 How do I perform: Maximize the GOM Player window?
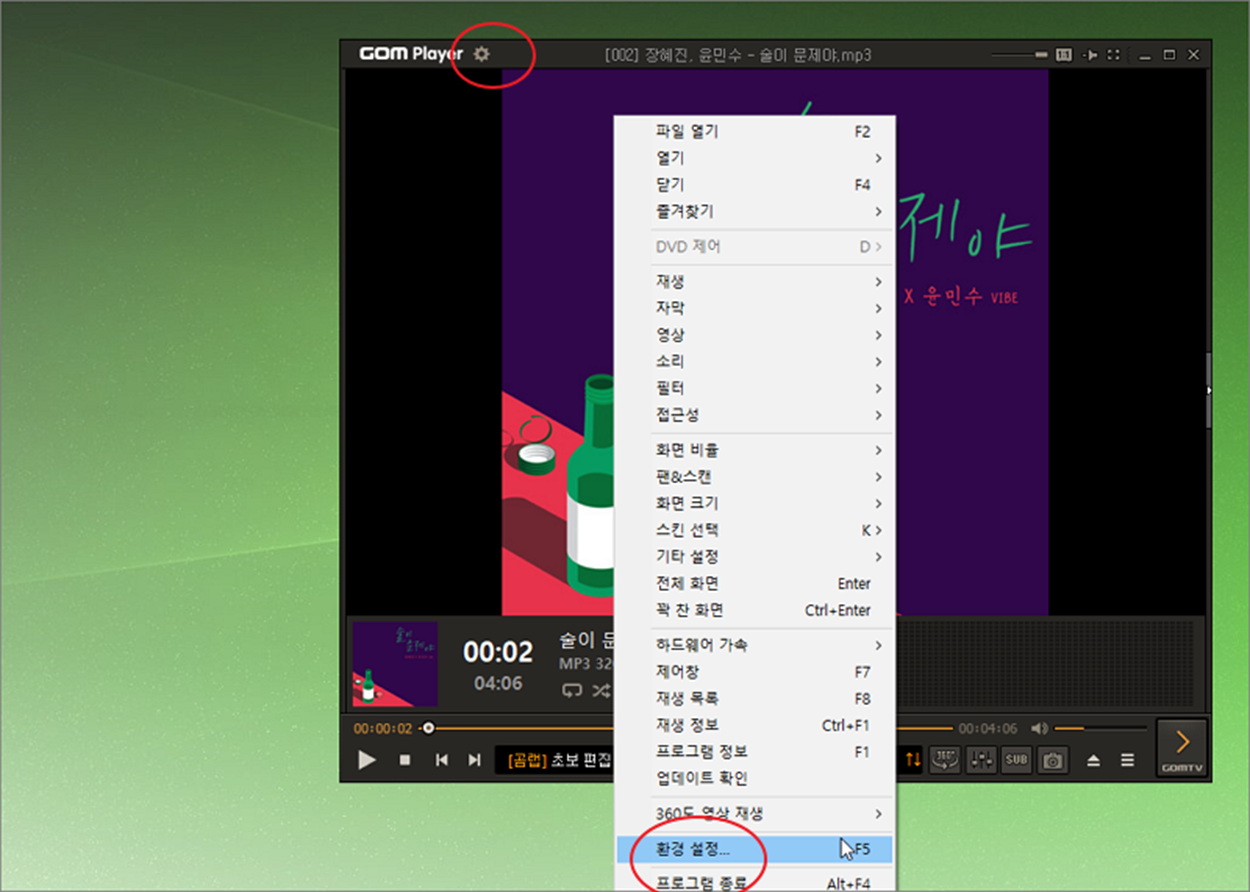tap(1169, 54)
